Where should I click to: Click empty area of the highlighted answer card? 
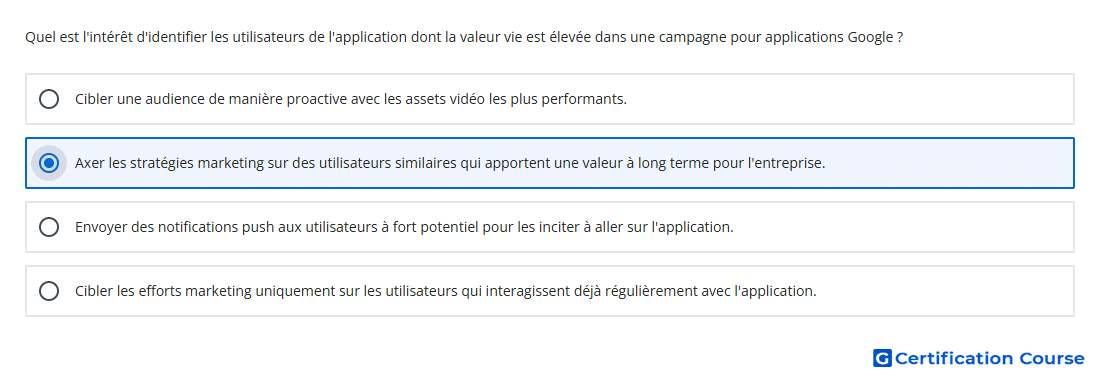pyautogui.click(x=947, y=163)
